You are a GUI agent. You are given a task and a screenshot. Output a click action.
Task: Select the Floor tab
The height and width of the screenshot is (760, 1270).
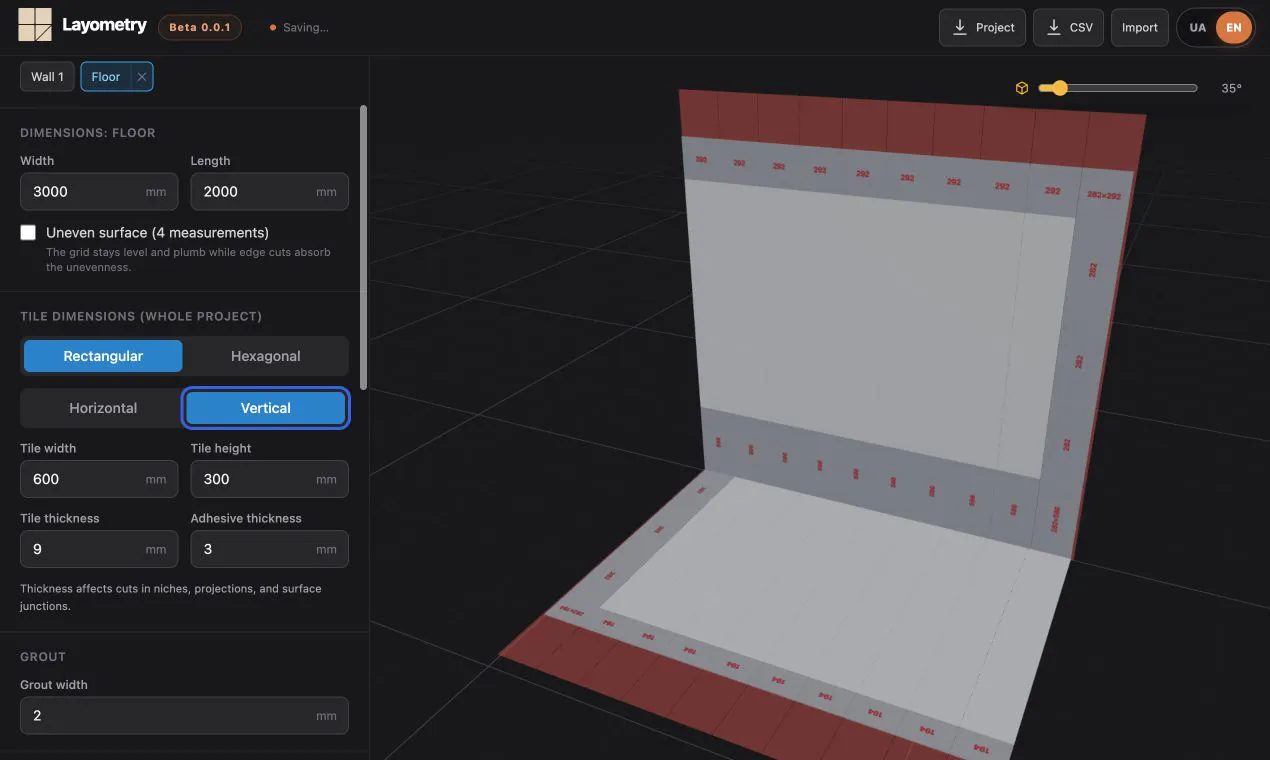click(x=106, y=77)
